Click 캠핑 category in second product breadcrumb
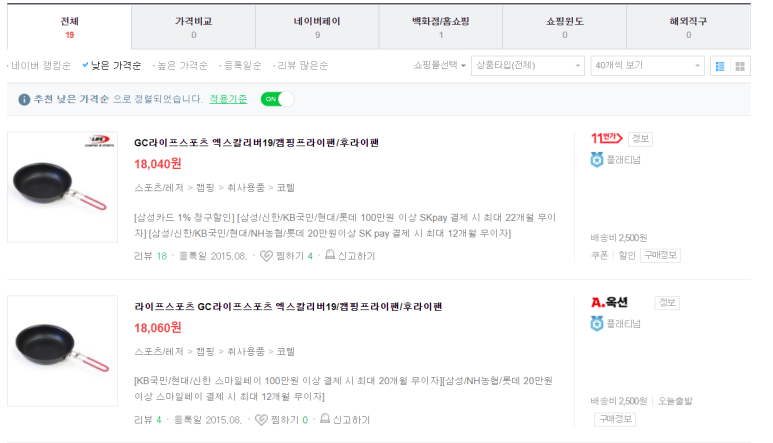This screenshot has height=443, width=773. pos(205,352)
